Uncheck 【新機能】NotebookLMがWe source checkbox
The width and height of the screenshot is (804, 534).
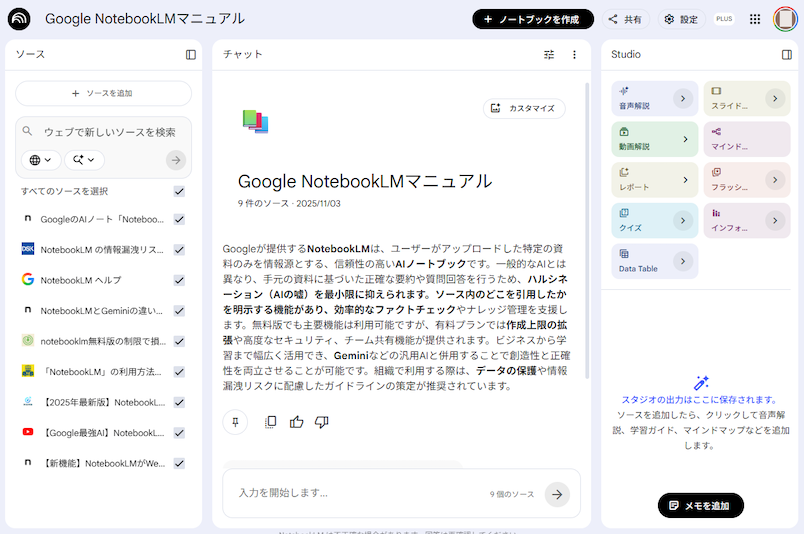coord(179,463)
